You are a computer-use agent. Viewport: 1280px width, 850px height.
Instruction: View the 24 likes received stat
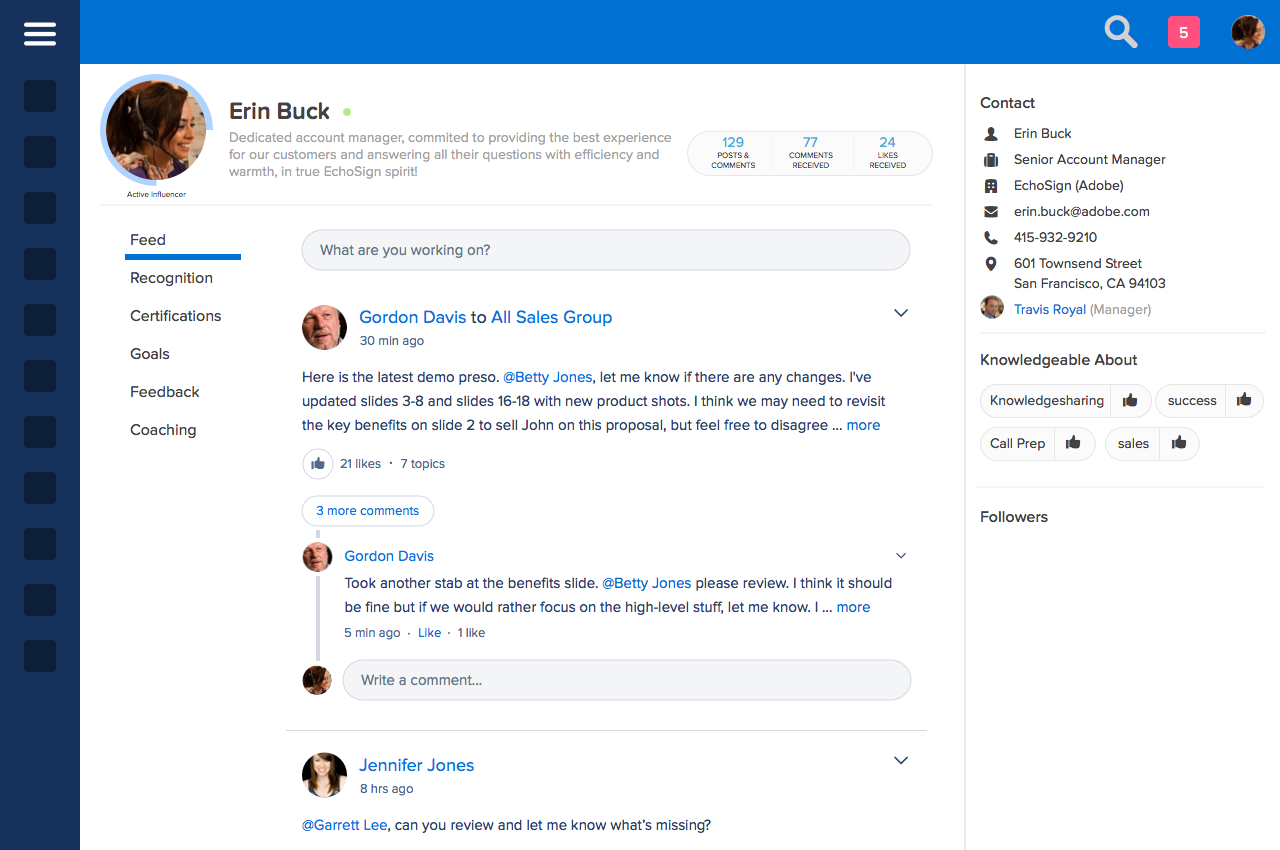coord(887,153)
